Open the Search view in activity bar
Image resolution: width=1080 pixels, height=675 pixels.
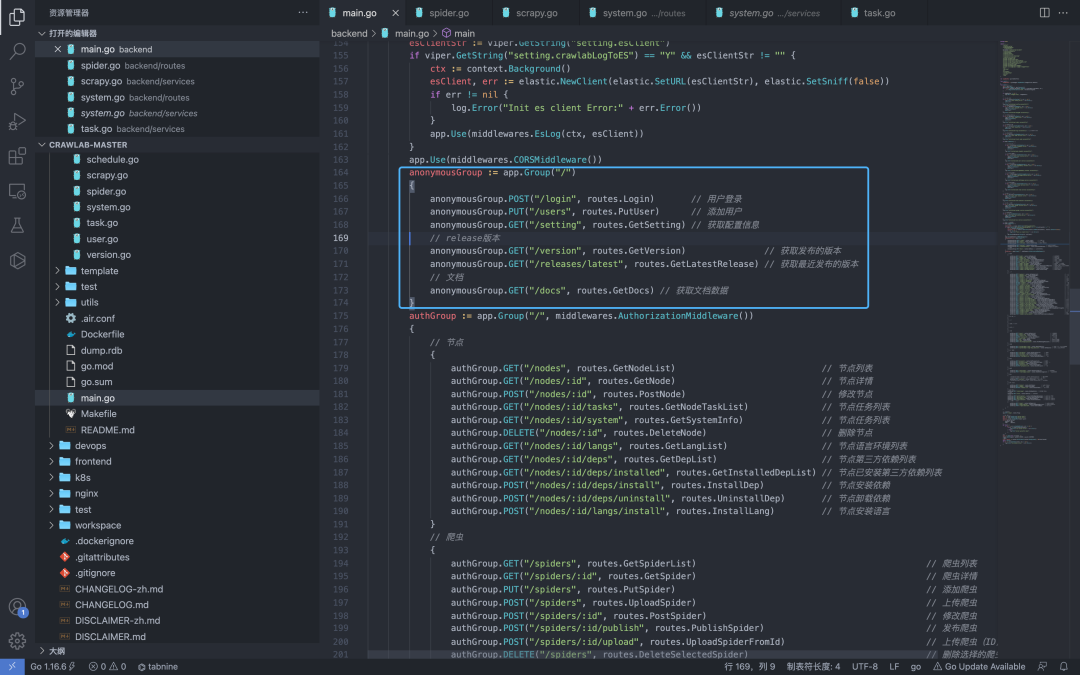coord(17,50)
